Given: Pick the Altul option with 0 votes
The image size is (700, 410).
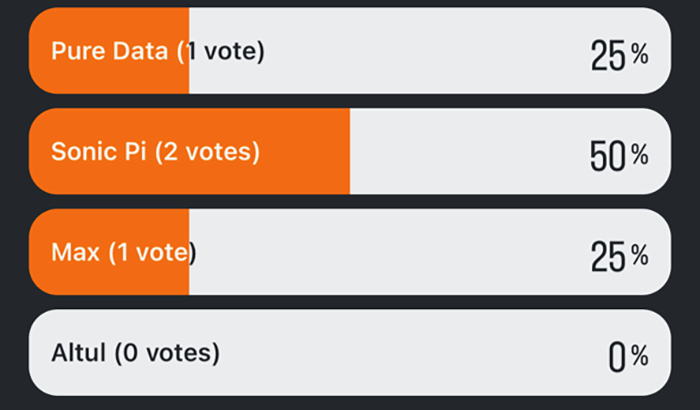Looking at the screenshot, I should pos(350,353).
